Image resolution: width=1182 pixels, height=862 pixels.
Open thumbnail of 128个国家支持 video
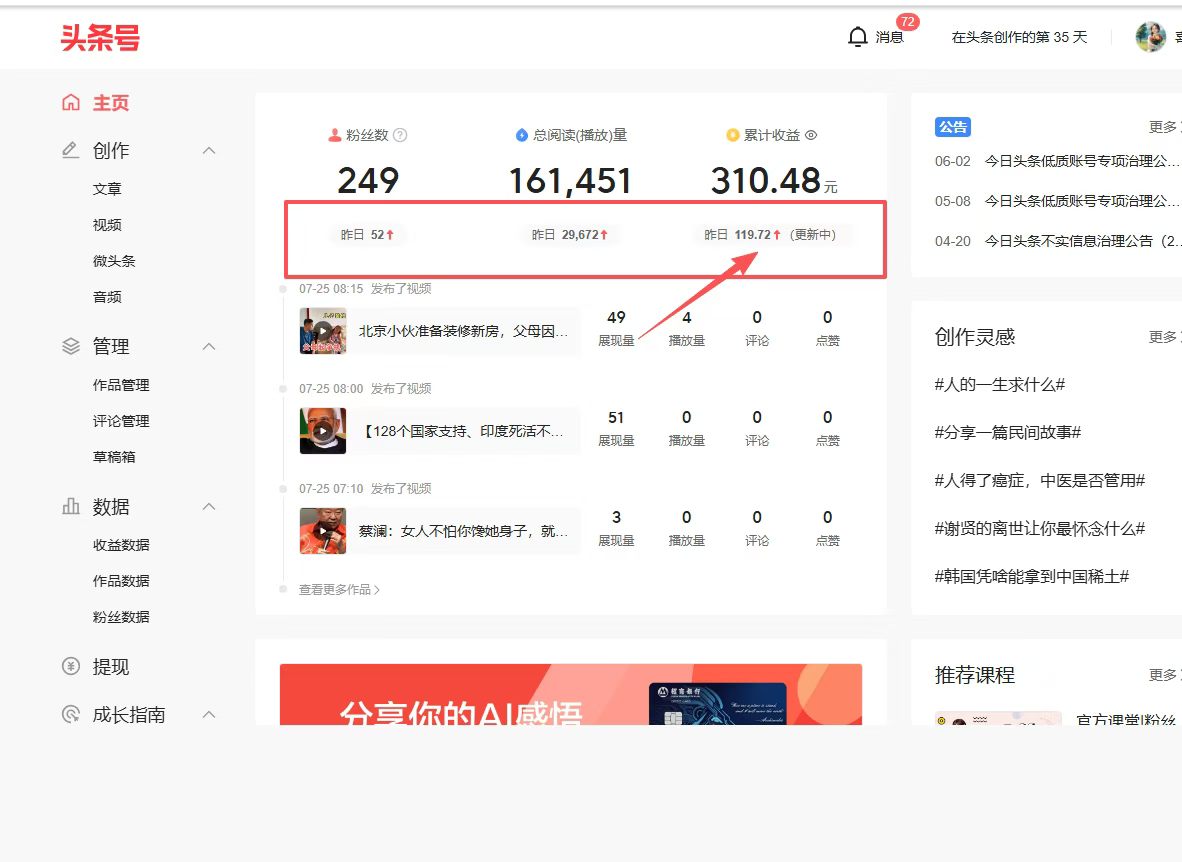click(x=323, y=431)
